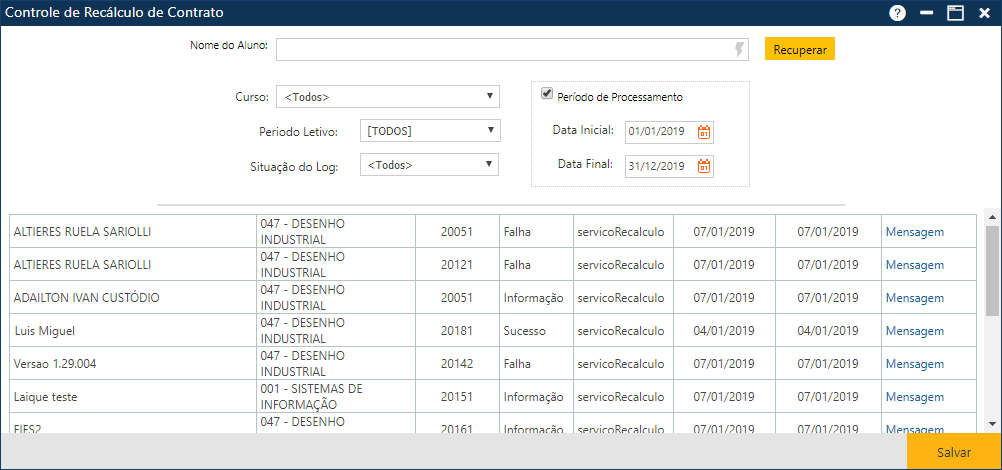Open Mensagem link for Luis Miguel row
1002x470 pixels.
coord(914,331)
